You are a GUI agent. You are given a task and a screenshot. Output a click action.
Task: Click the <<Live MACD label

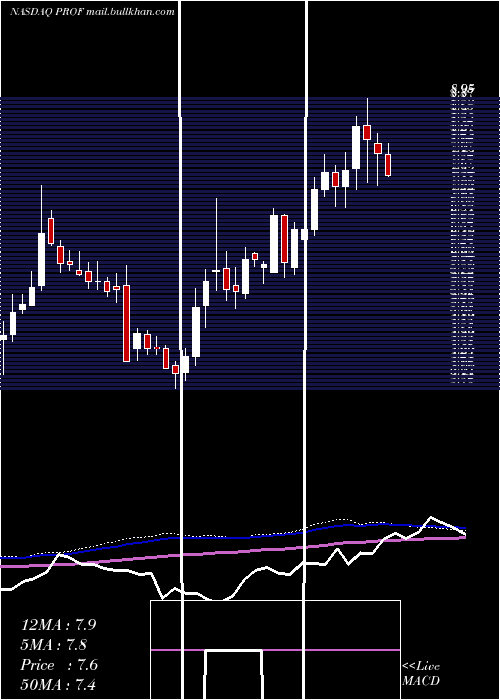tap(421, 673)
